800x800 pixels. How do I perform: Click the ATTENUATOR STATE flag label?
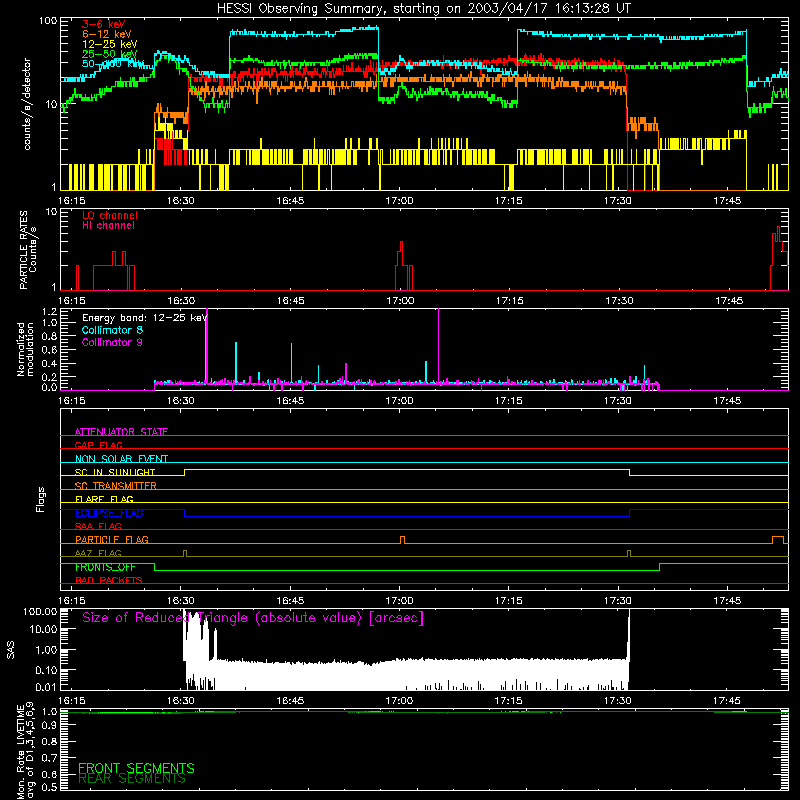click(x=121, y=432)
